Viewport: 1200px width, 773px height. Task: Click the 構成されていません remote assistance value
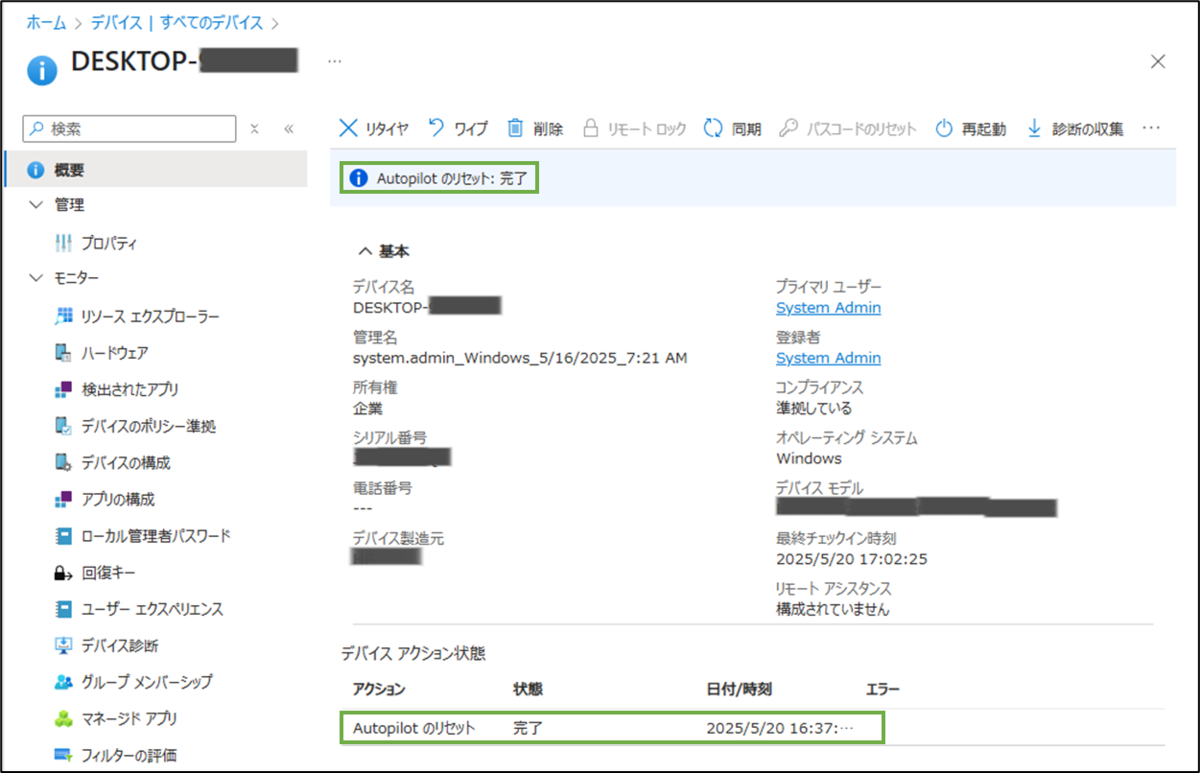[x=832, y=609]
